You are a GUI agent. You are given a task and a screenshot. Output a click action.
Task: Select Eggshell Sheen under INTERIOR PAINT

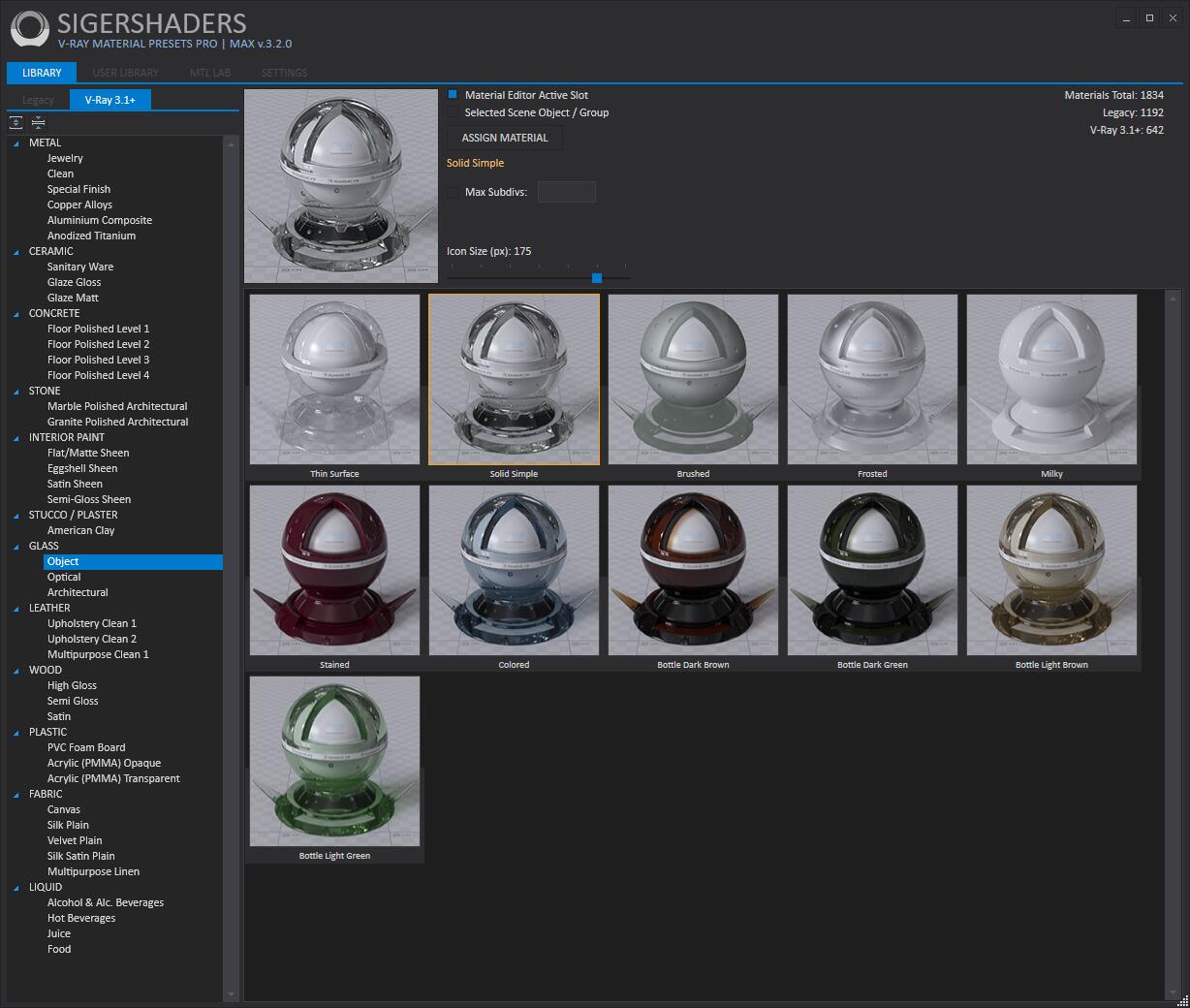(x=82, y=469)
